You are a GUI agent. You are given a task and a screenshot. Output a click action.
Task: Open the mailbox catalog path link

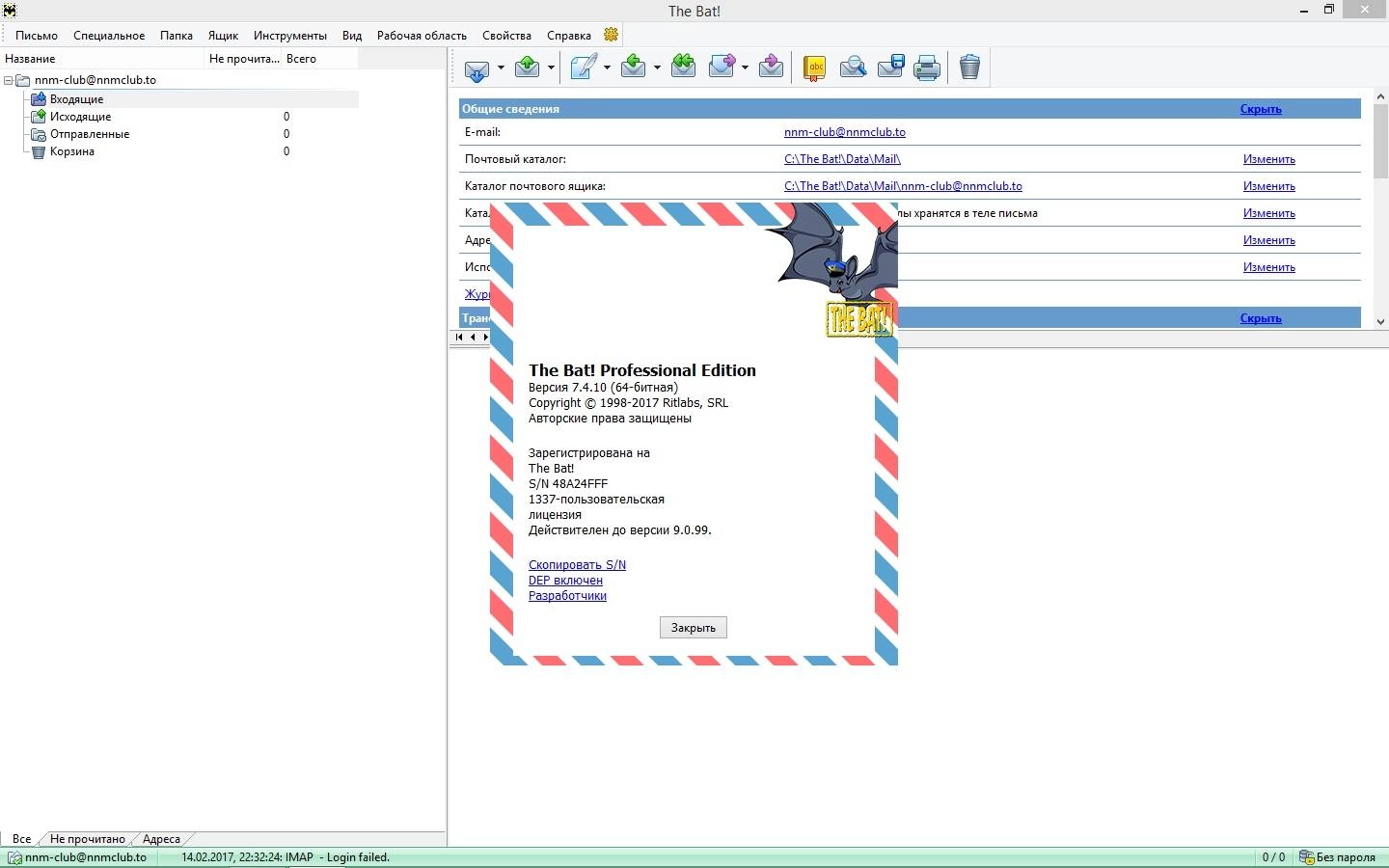903,186
